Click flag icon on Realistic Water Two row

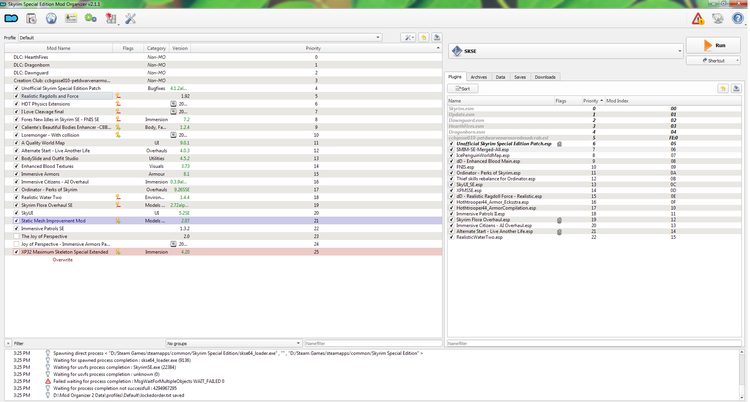point(118,198)
